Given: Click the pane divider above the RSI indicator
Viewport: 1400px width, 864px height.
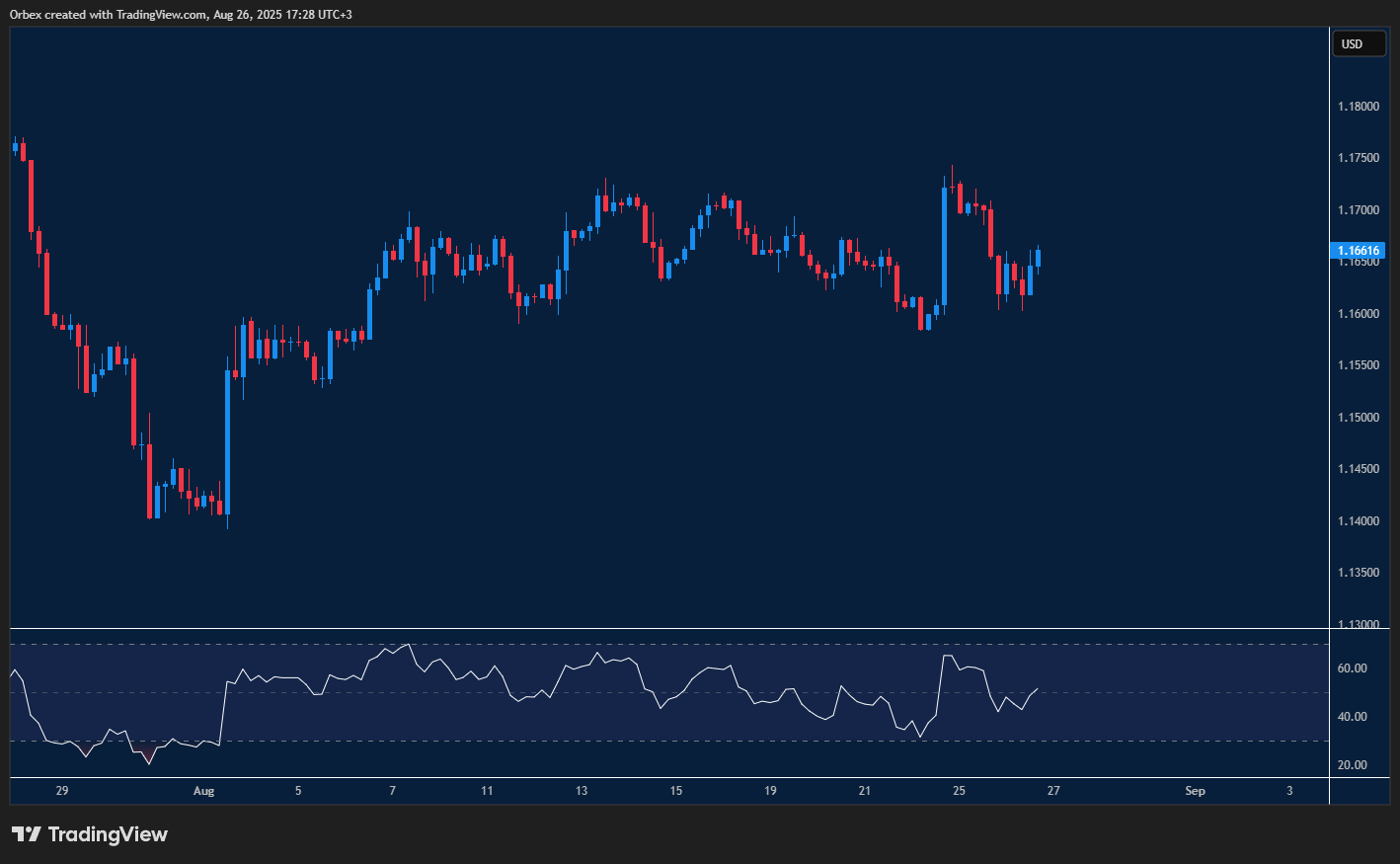Looking at the screenshot, I should [x=669, y=628].
